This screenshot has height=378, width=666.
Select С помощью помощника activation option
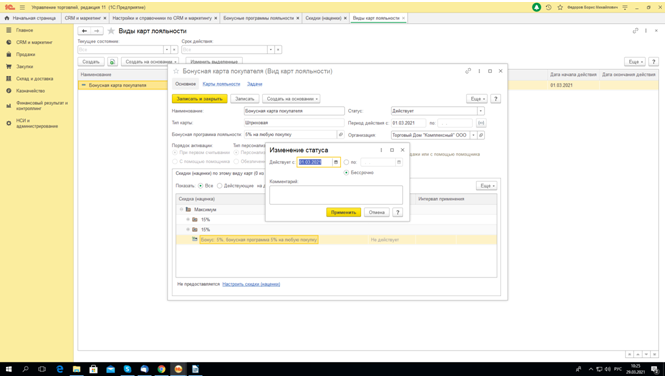(175, 161)
